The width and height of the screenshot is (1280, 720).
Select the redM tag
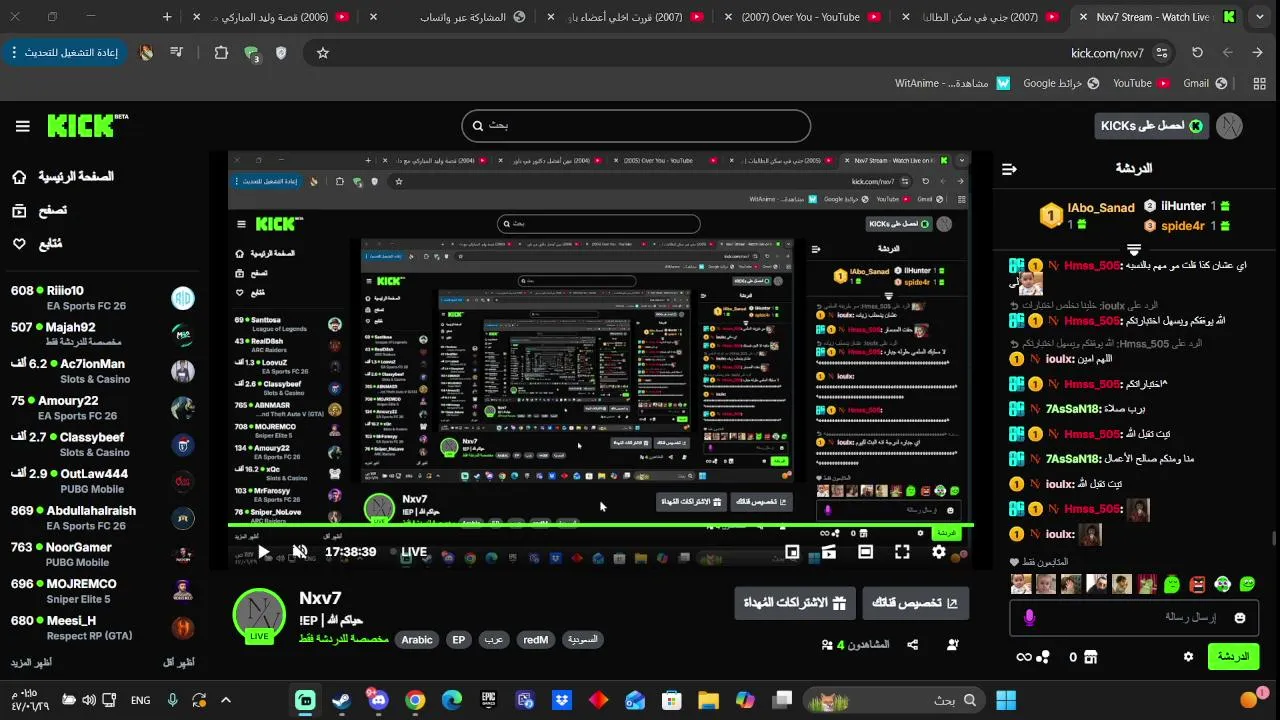pyautogui.click(x=536, y=640)
